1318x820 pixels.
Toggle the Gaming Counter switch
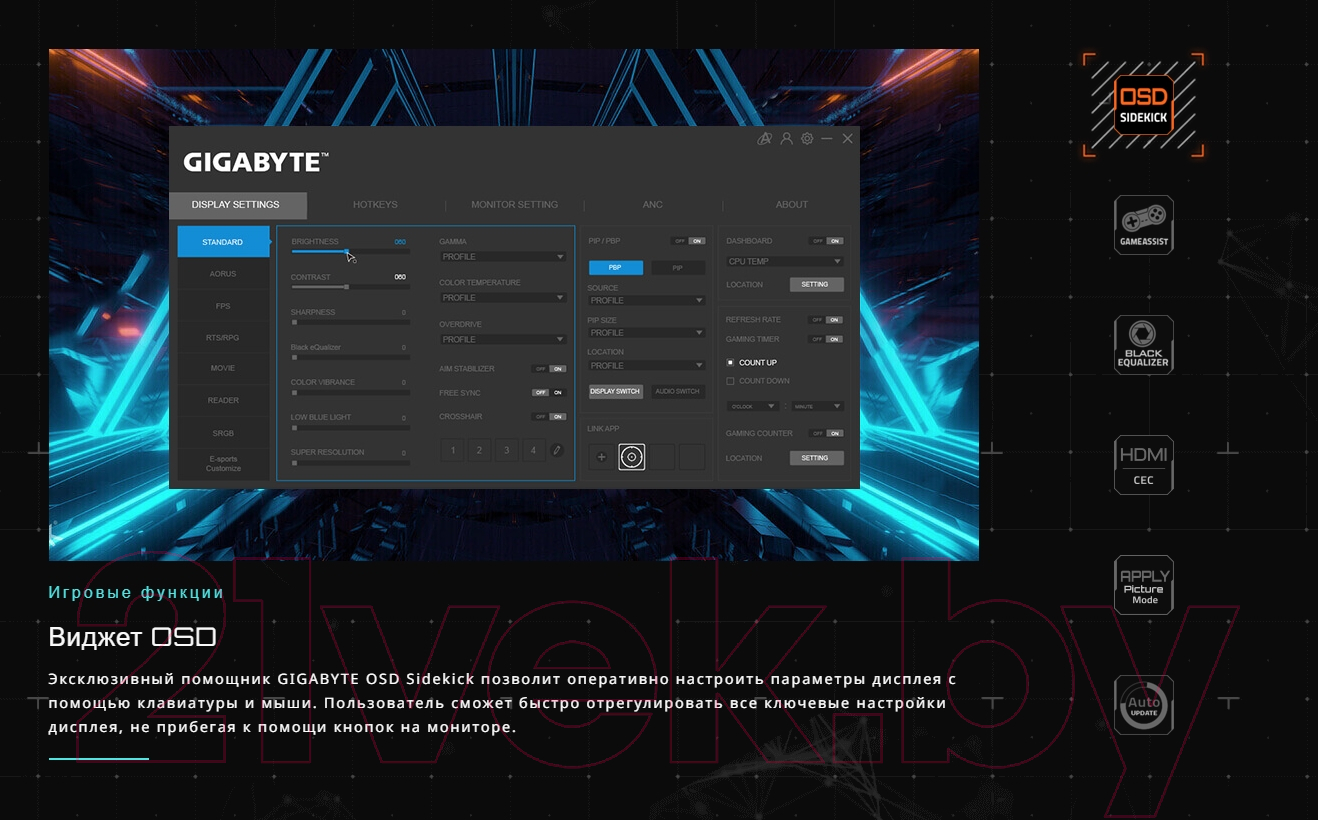[826, 434]
